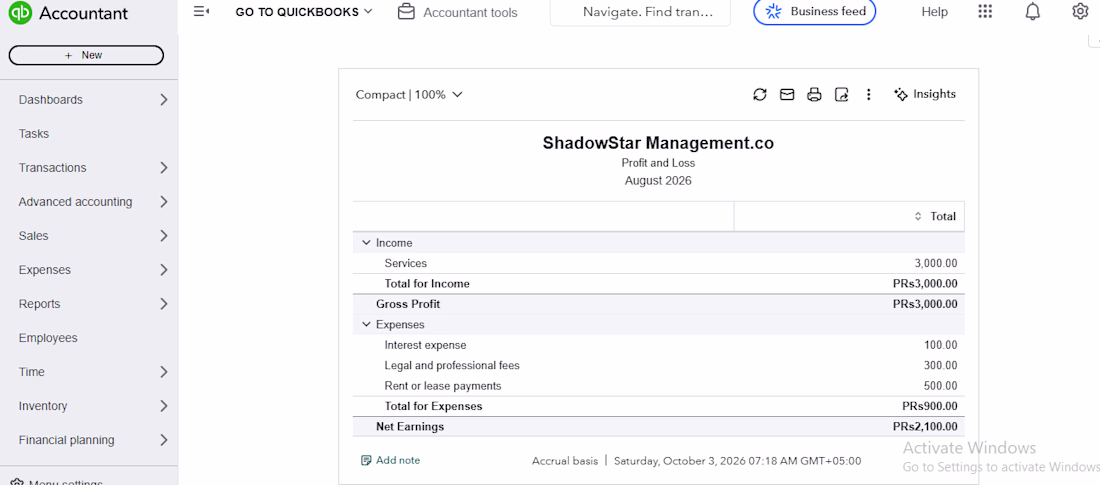Open the Help link

pyautogui.click(x=934, y=12)
